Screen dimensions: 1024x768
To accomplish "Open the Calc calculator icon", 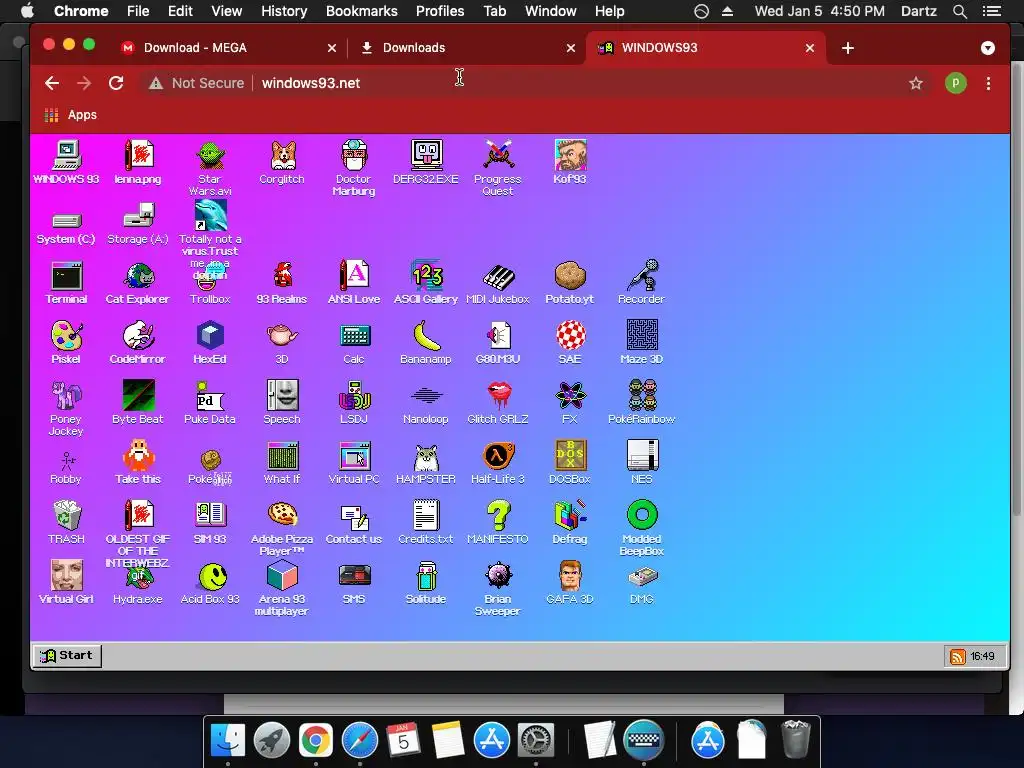I will (353, 343).
